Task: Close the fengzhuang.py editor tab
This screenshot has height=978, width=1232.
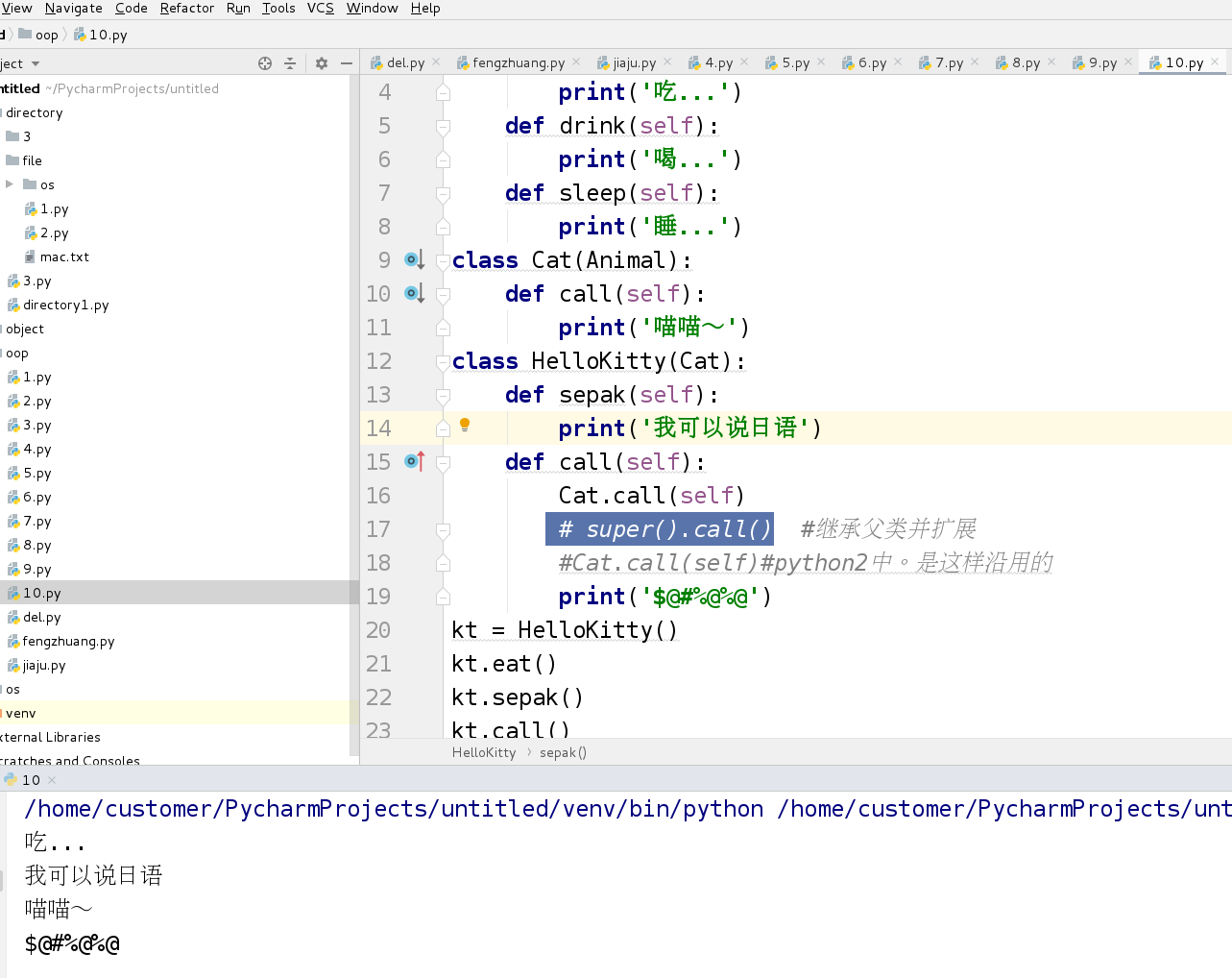Action: tap(576, 61)
